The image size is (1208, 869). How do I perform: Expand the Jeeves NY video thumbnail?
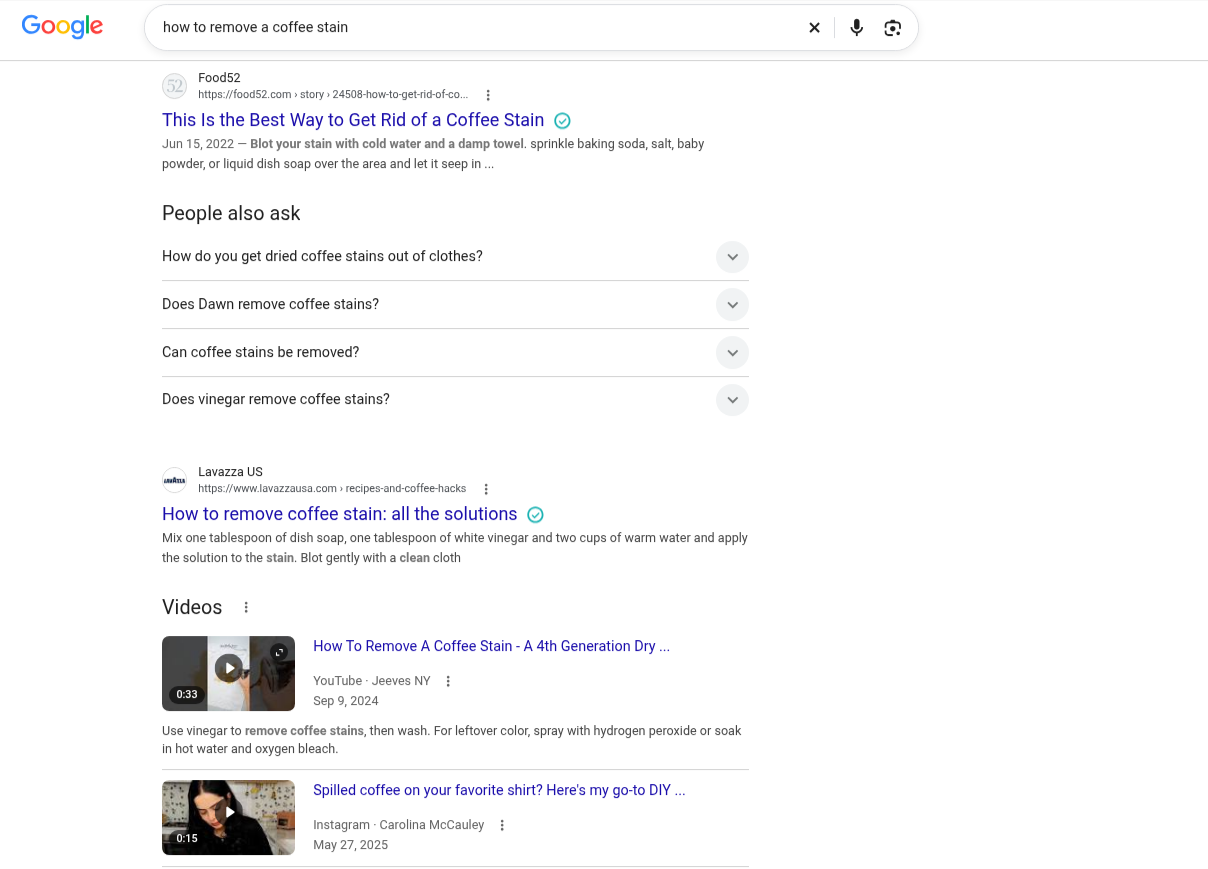click(x=280, y=652)
